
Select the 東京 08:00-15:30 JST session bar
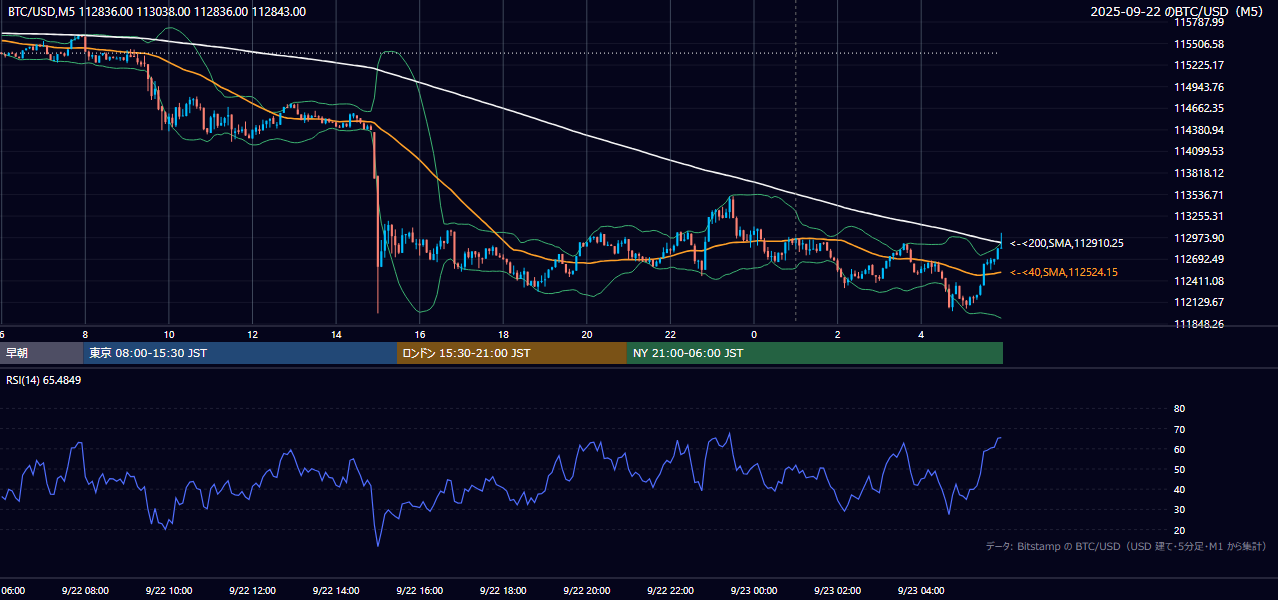click(x=240, y=353)
